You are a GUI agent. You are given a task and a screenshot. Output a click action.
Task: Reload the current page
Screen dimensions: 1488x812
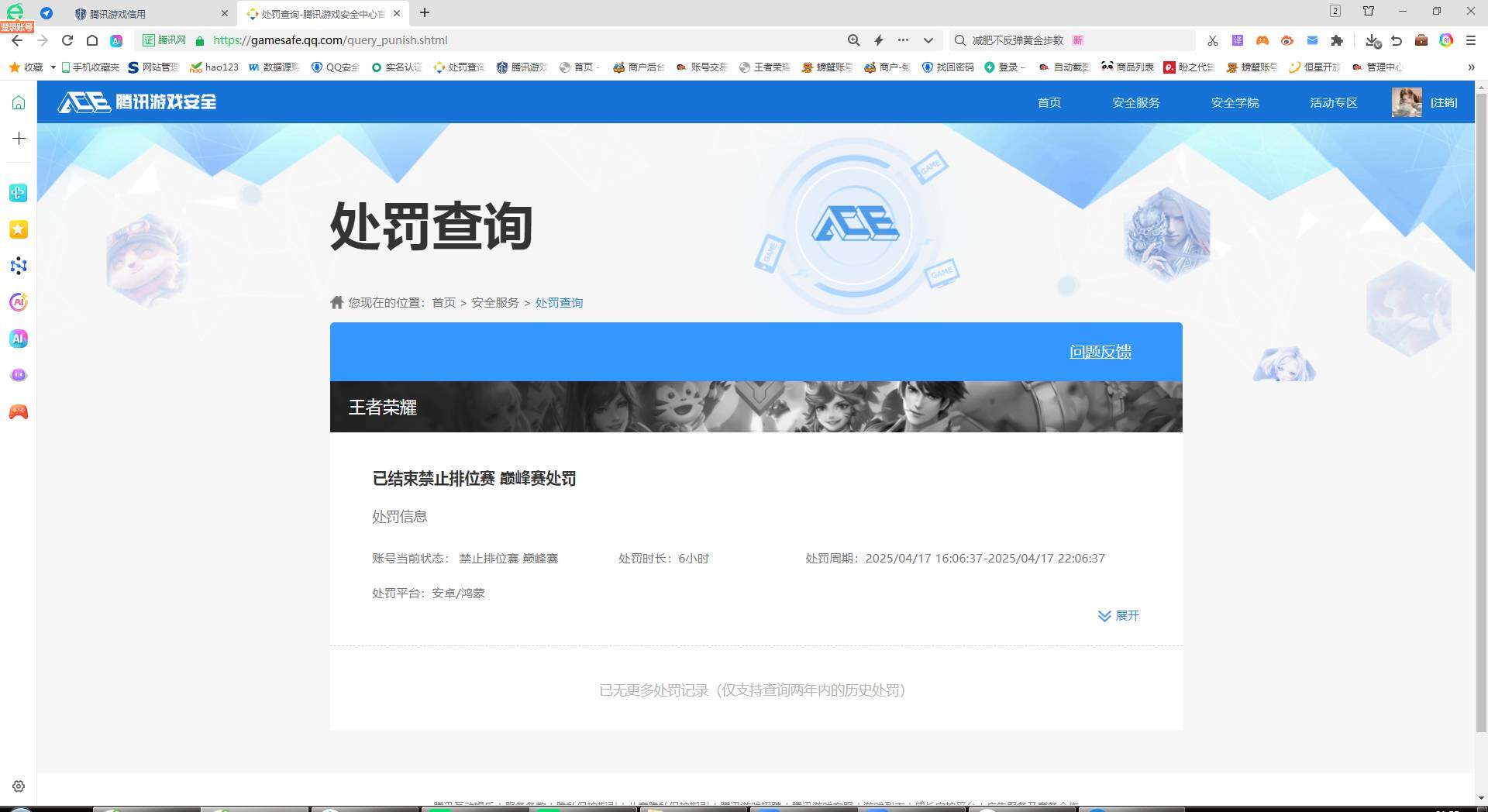pos(67,40)
